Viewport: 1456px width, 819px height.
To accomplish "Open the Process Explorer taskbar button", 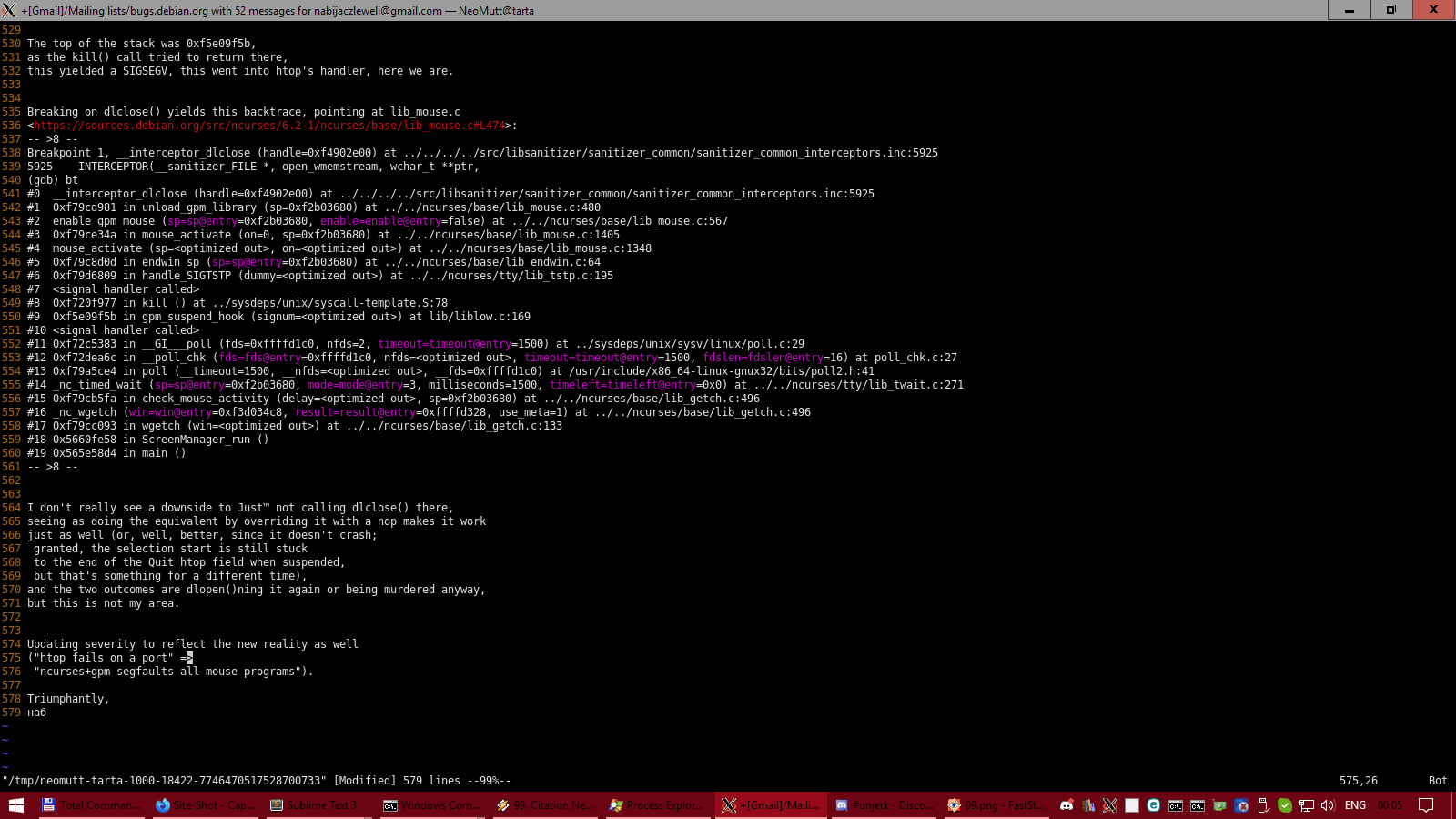I will tap(657, 805).
